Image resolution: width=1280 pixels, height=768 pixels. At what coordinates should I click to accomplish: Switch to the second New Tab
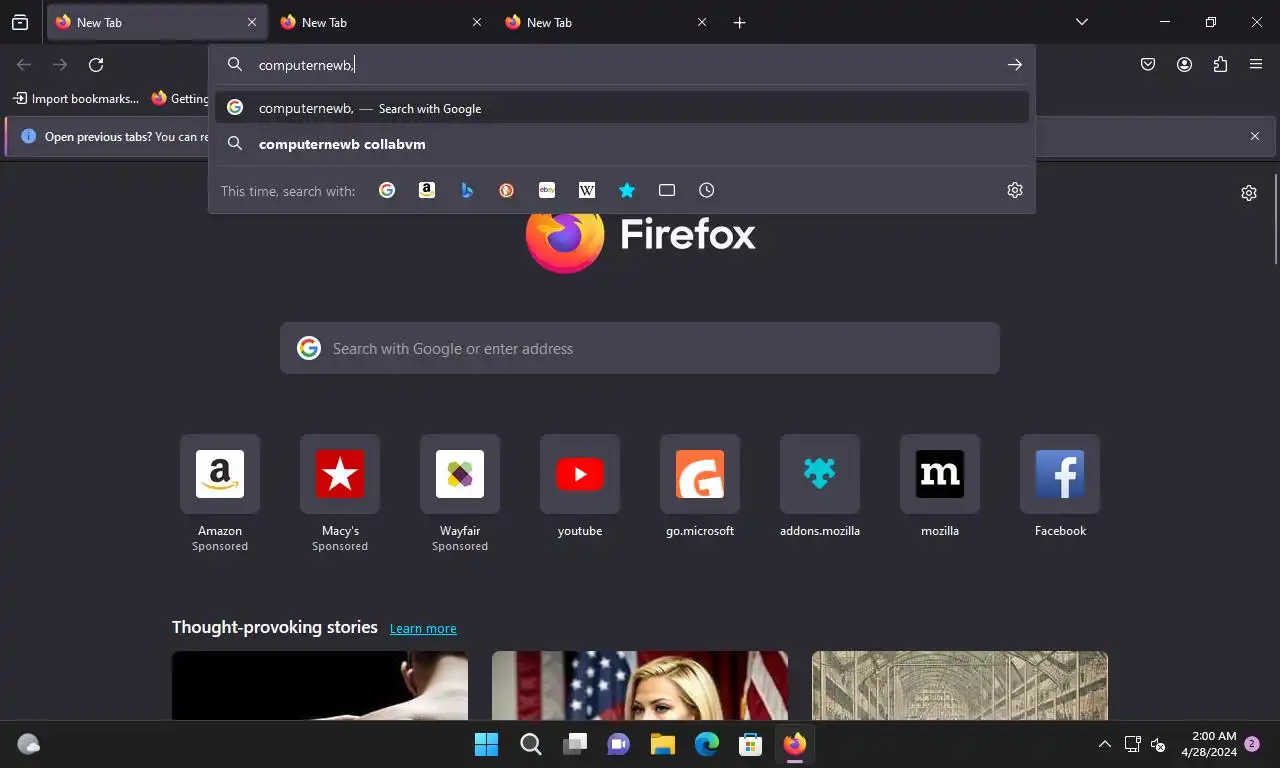pyautogui.click(x=382, y=22)
